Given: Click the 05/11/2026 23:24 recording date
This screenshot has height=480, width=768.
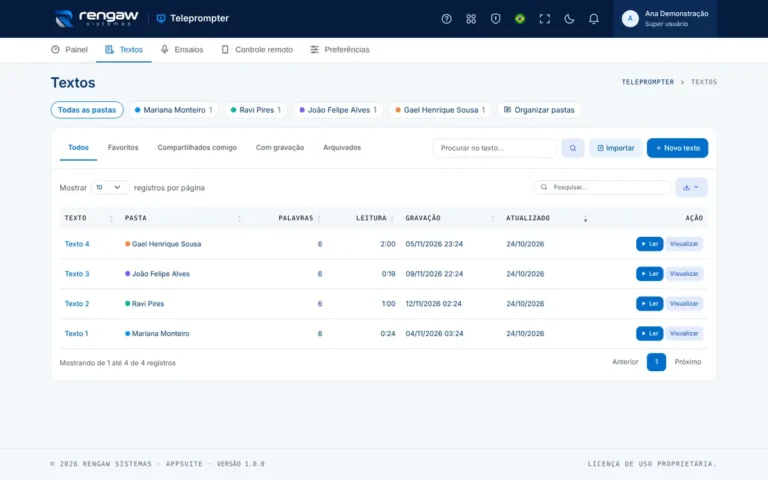Looking at the screenshot, I should coord(434,244).
